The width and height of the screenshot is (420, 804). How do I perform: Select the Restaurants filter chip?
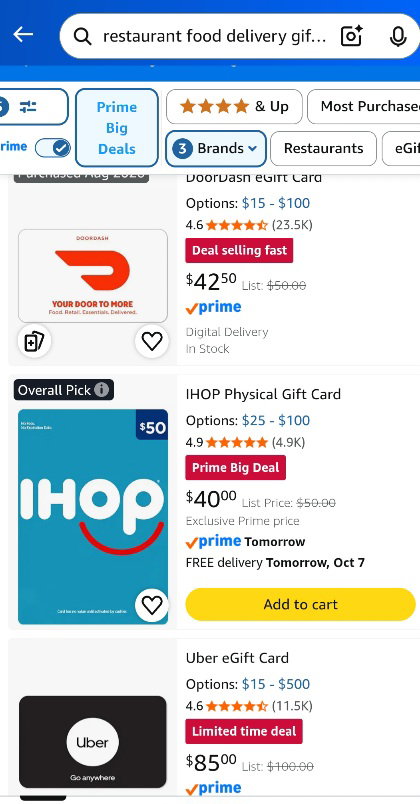(x=324, y=149)
